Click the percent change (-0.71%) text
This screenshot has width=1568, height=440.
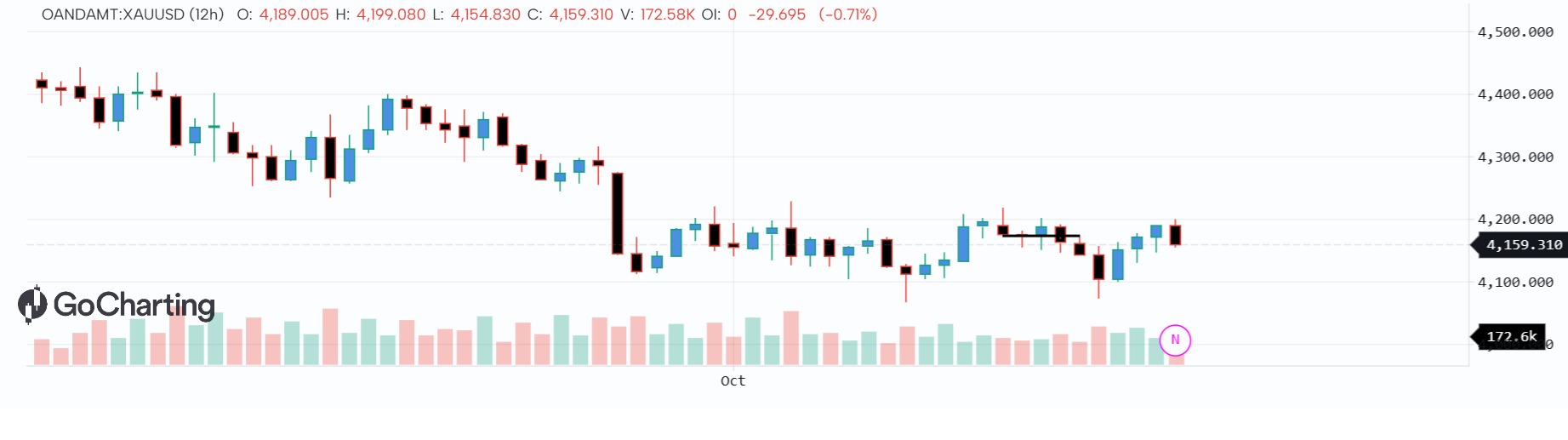pos(847,14)
